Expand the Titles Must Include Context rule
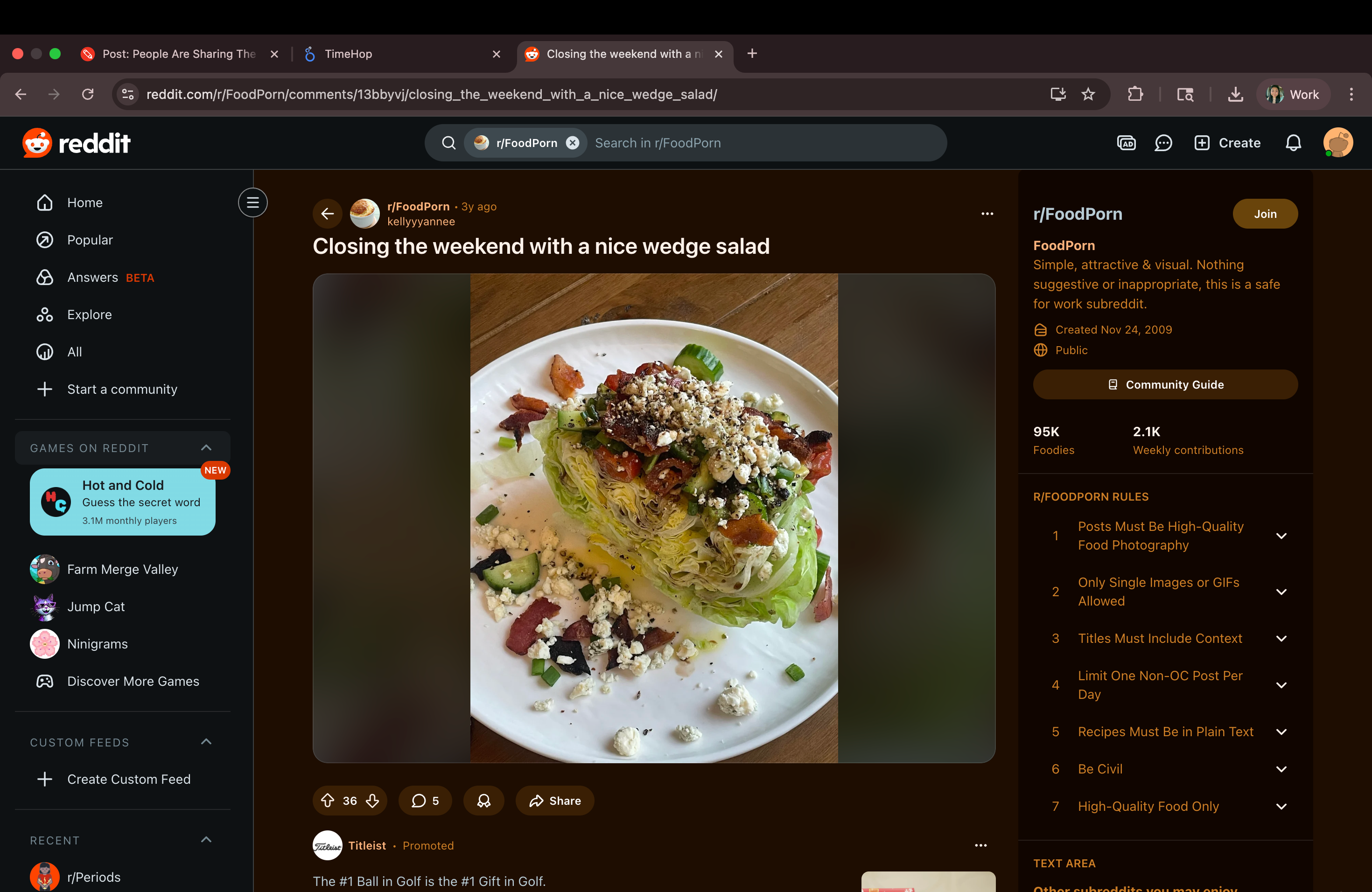Viewport: 1372px width, 892px height. (x=1281, y=639)
